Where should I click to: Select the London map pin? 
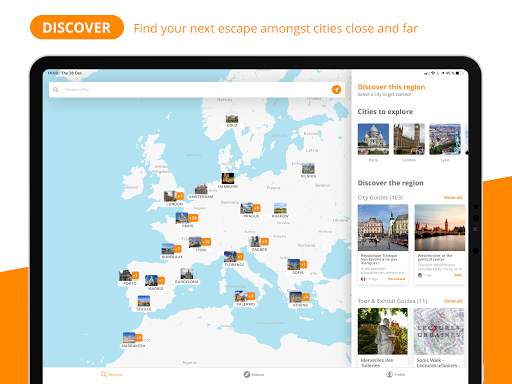coord(174,198)
